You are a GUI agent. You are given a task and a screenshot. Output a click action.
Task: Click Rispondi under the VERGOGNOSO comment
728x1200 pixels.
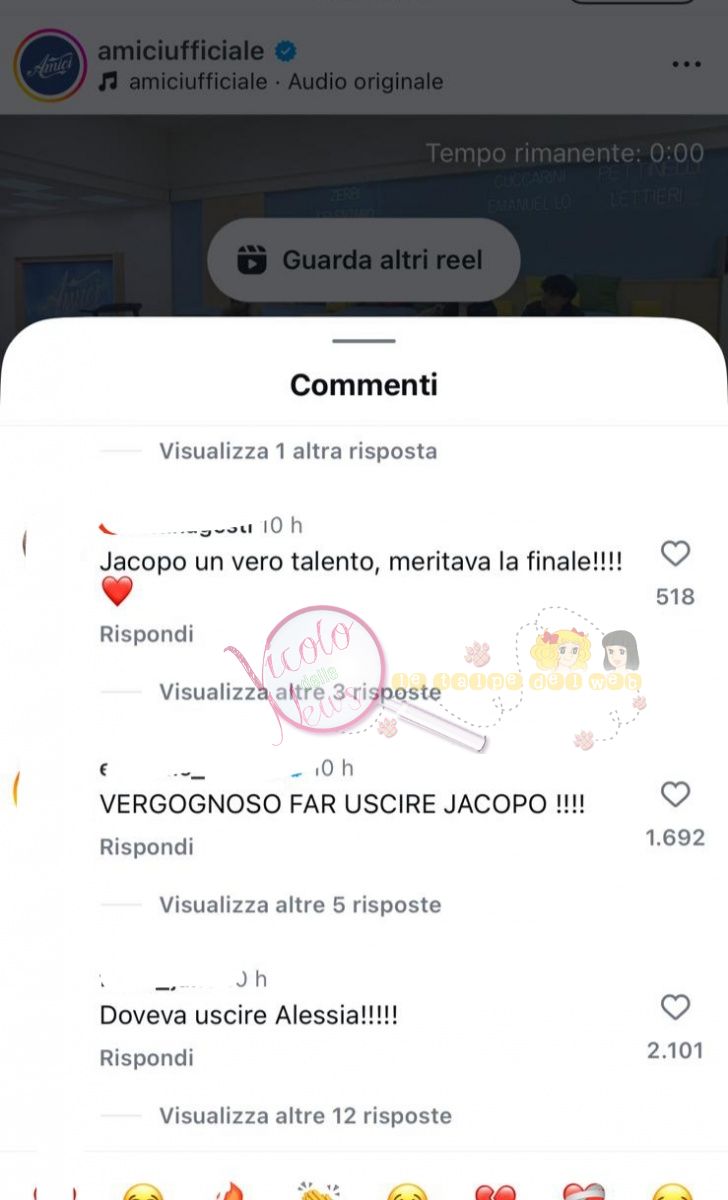pos(146,847)
